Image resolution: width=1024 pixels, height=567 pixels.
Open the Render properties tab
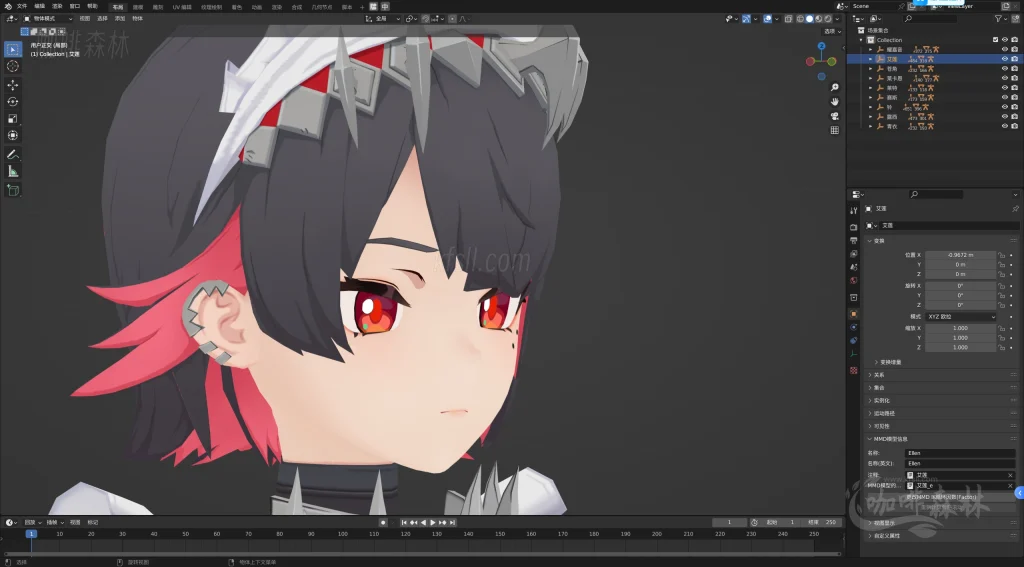point(854,227)
